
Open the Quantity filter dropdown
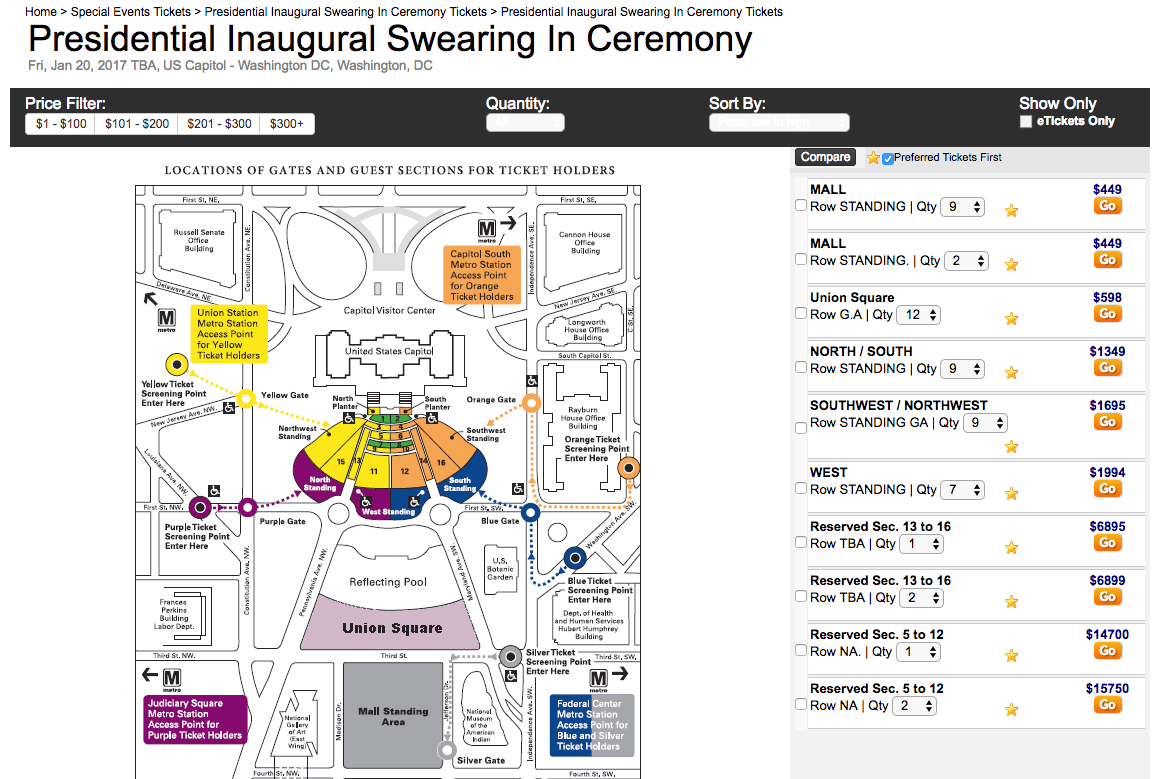coord(525,123)
